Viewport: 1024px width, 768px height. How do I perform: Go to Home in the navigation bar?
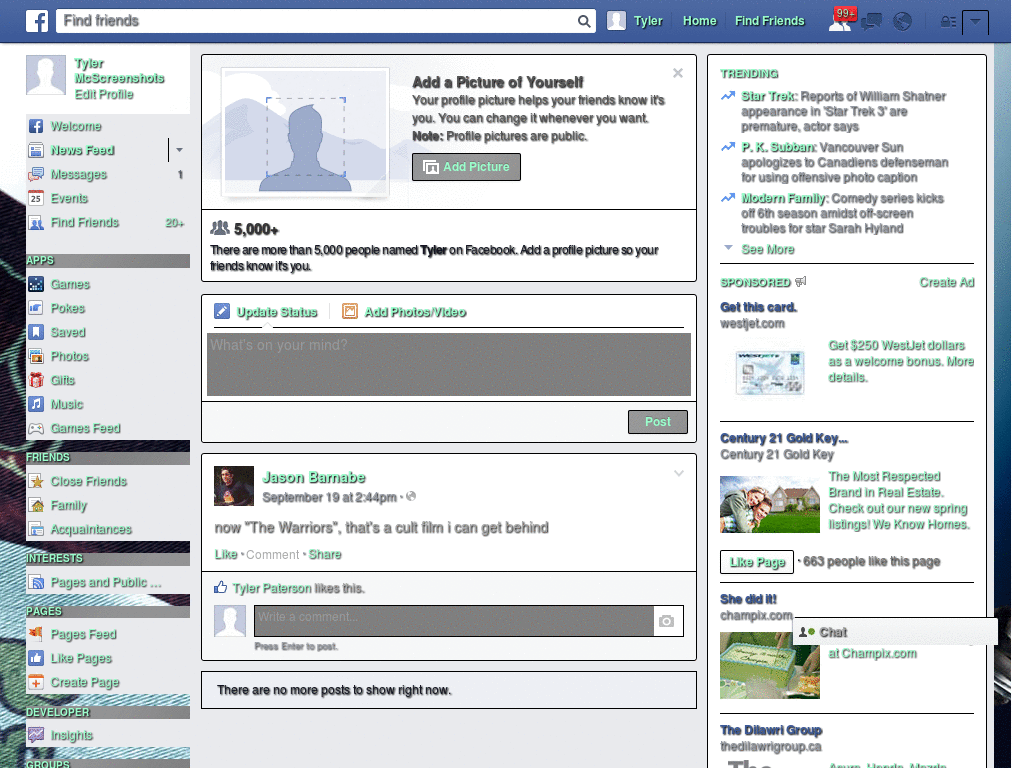[x=699, y=20]
